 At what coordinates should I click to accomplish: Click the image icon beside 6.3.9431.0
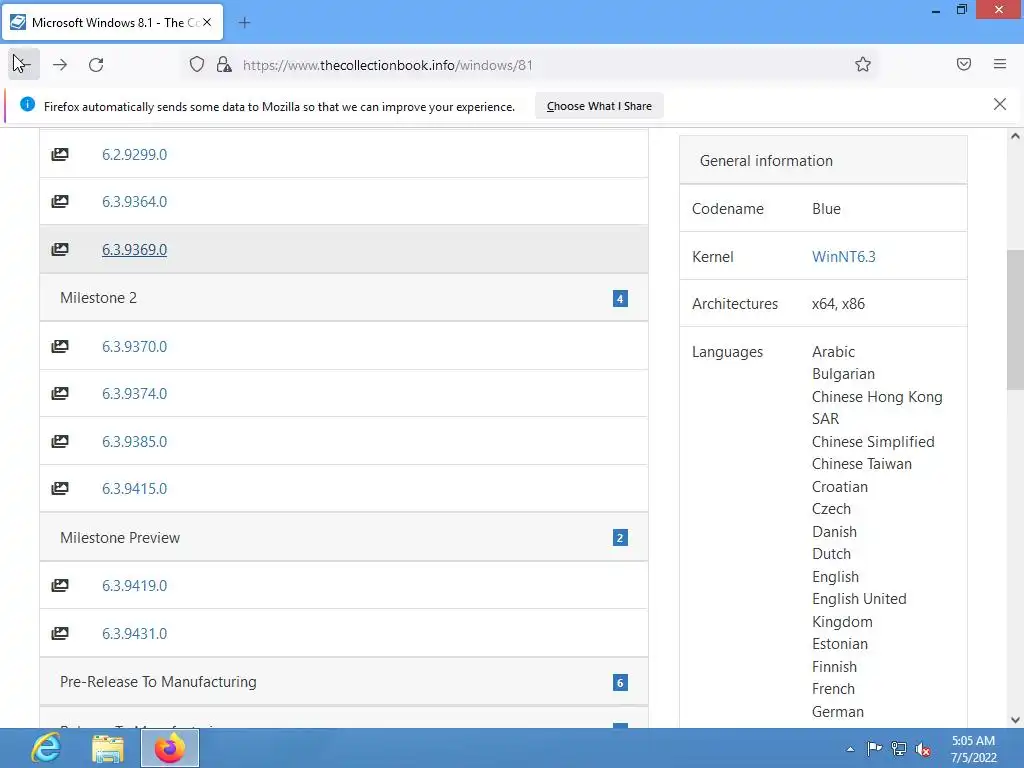[60, 633]
